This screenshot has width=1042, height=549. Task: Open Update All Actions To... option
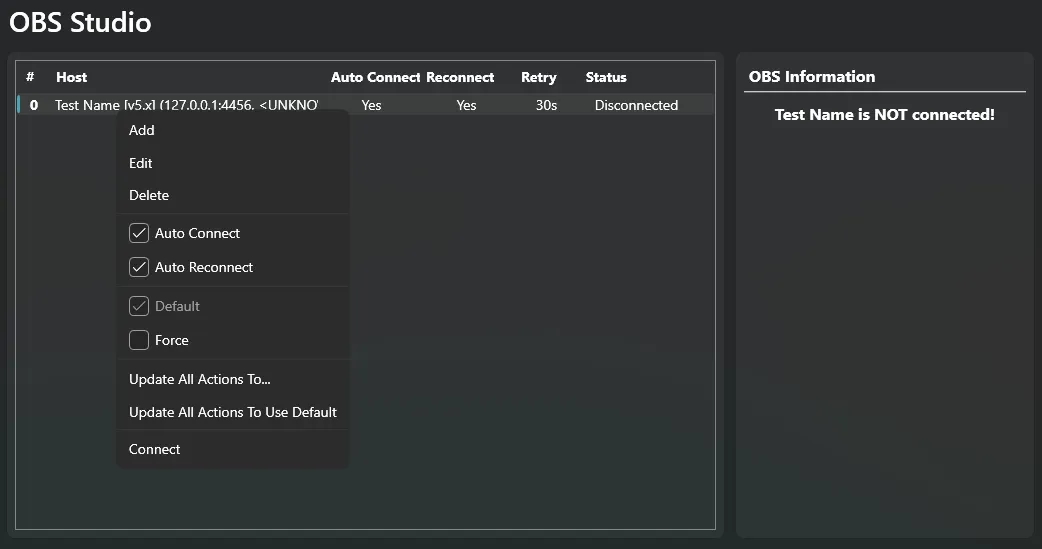pos(200,379)
